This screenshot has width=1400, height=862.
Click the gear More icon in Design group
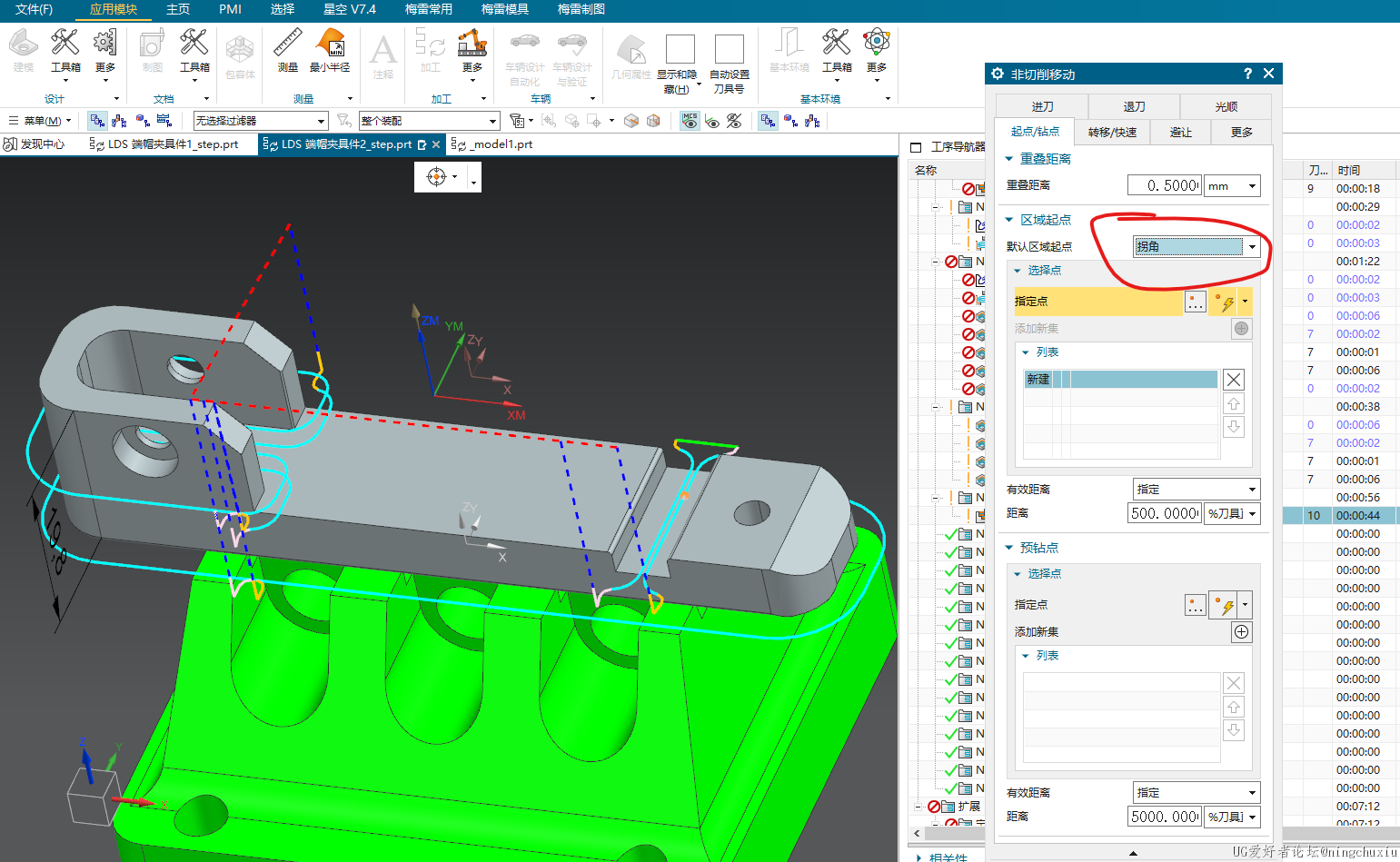coord(104,42)
